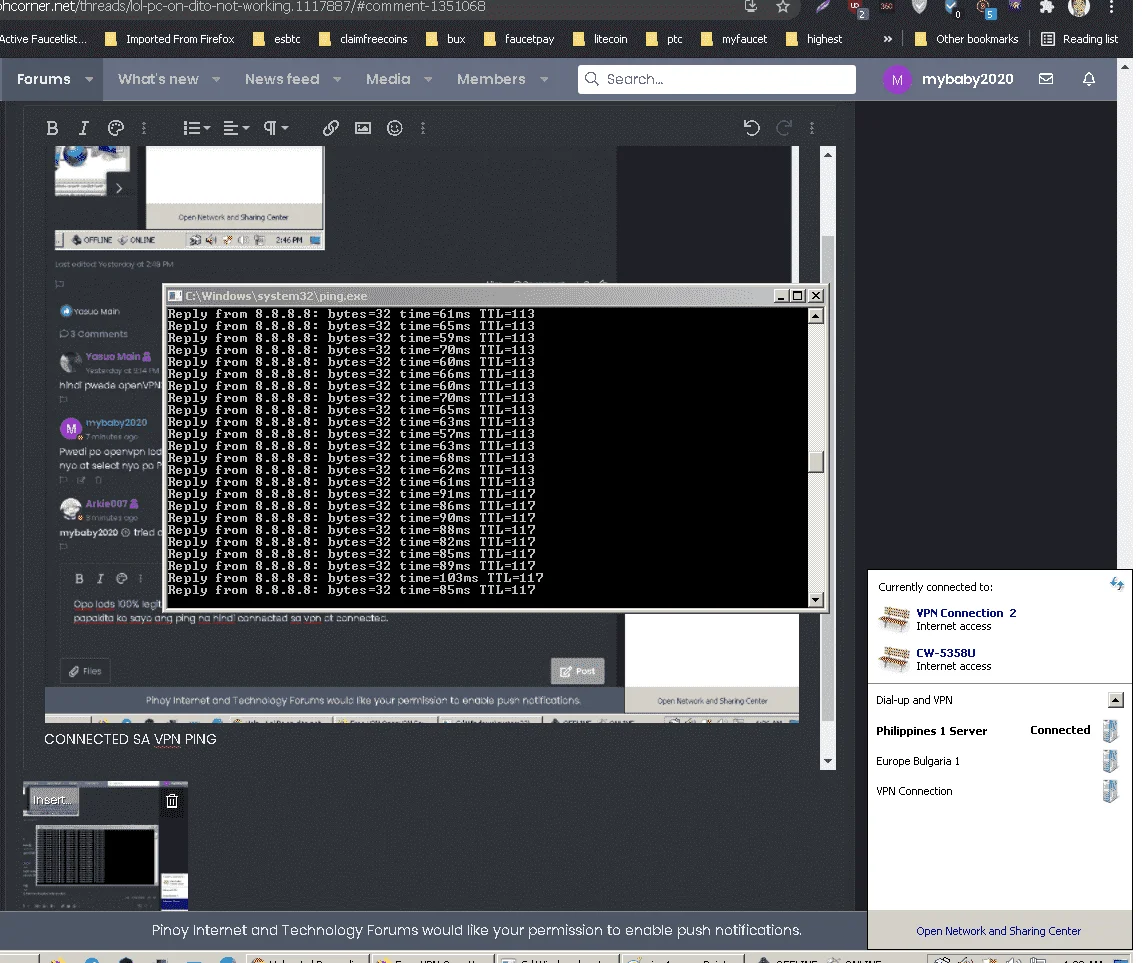Viewport: 1142px width, 963px height.
Task: Open the What's new tab
Action: pos(158,79)
